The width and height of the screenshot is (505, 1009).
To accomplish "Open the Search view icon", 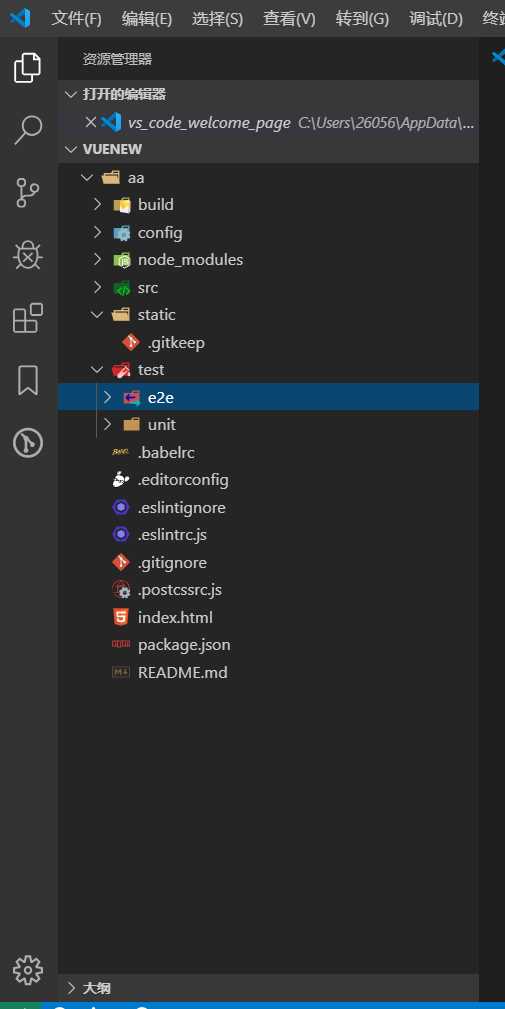I will point(28,130).
